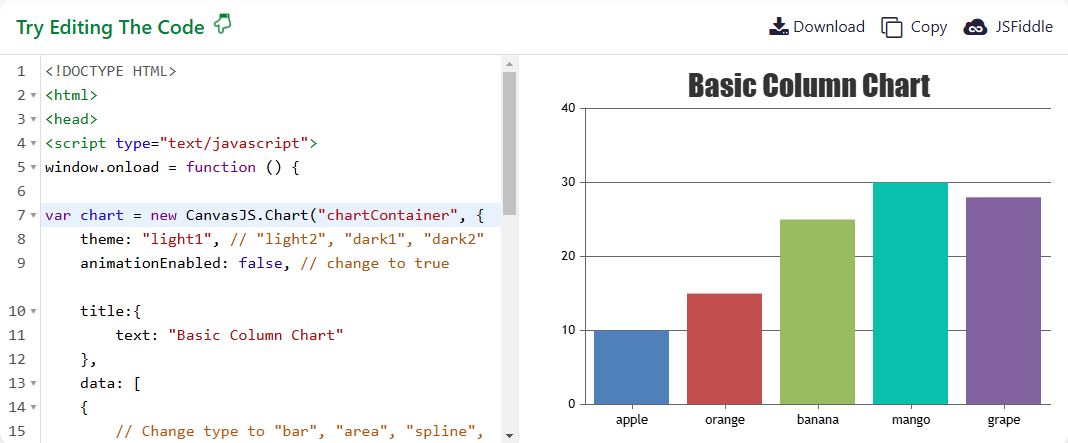Screen dimensions: 1068x443
Task: Click the Download text link
Action: click(x=829, y=27)
